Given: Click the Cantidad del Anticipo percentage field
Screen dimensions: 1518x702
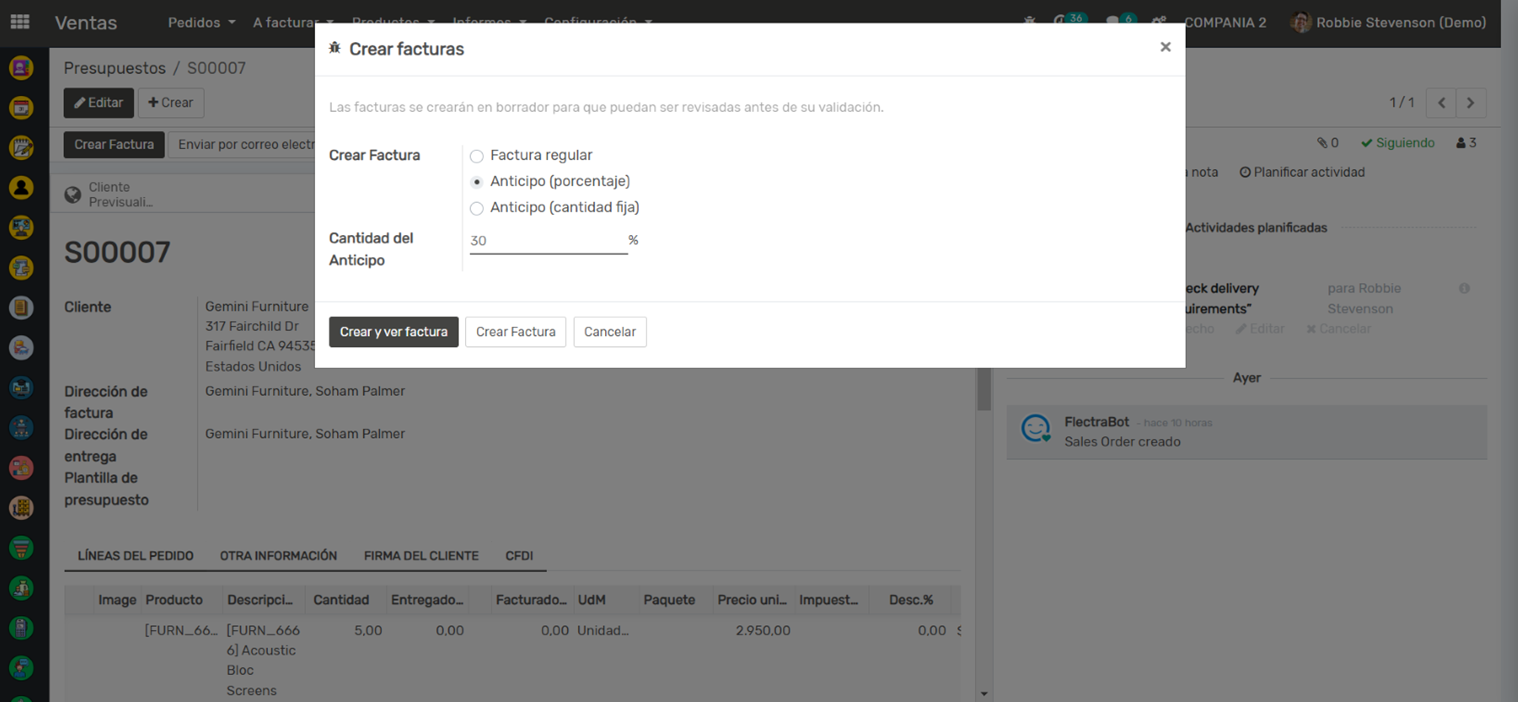Looking at the screenshot, I should (547, 241).
